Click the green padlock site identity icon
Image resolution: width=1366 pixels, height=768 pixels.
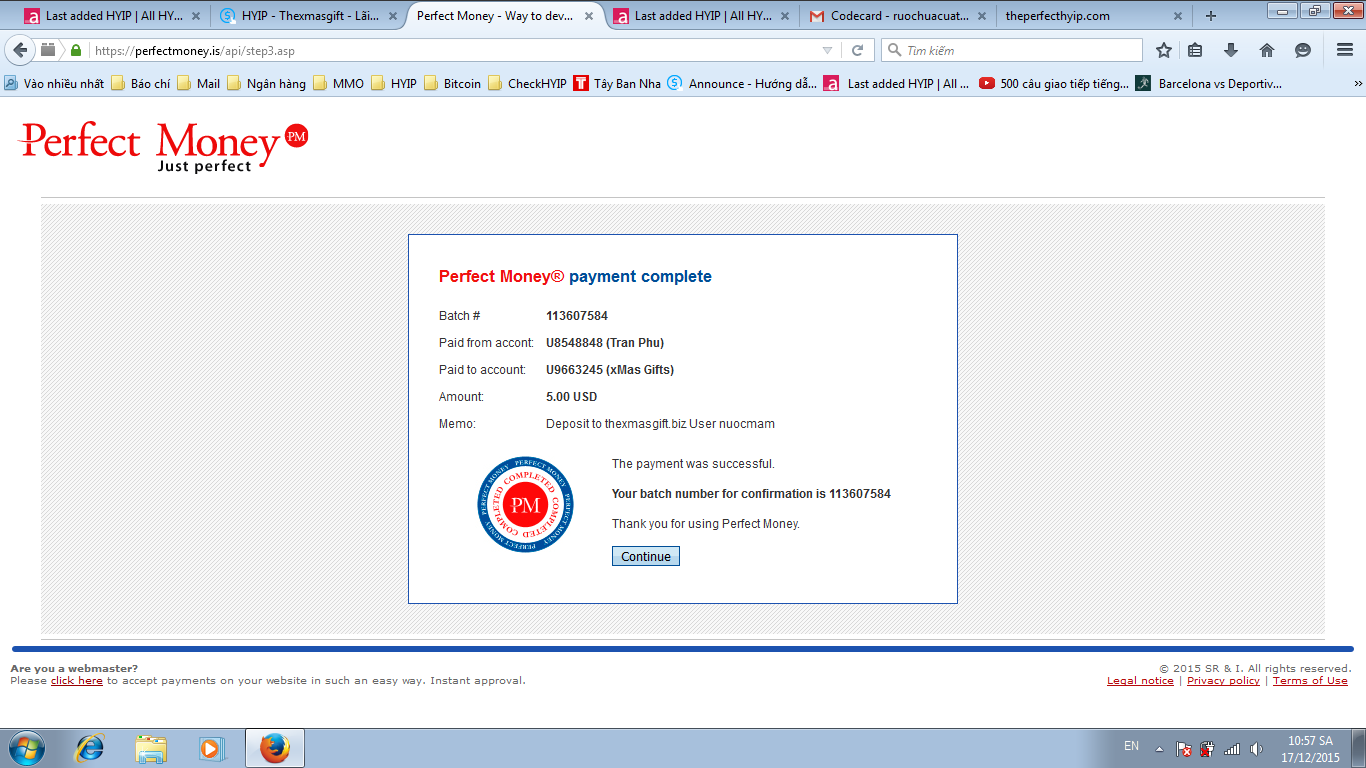[76, 50]
